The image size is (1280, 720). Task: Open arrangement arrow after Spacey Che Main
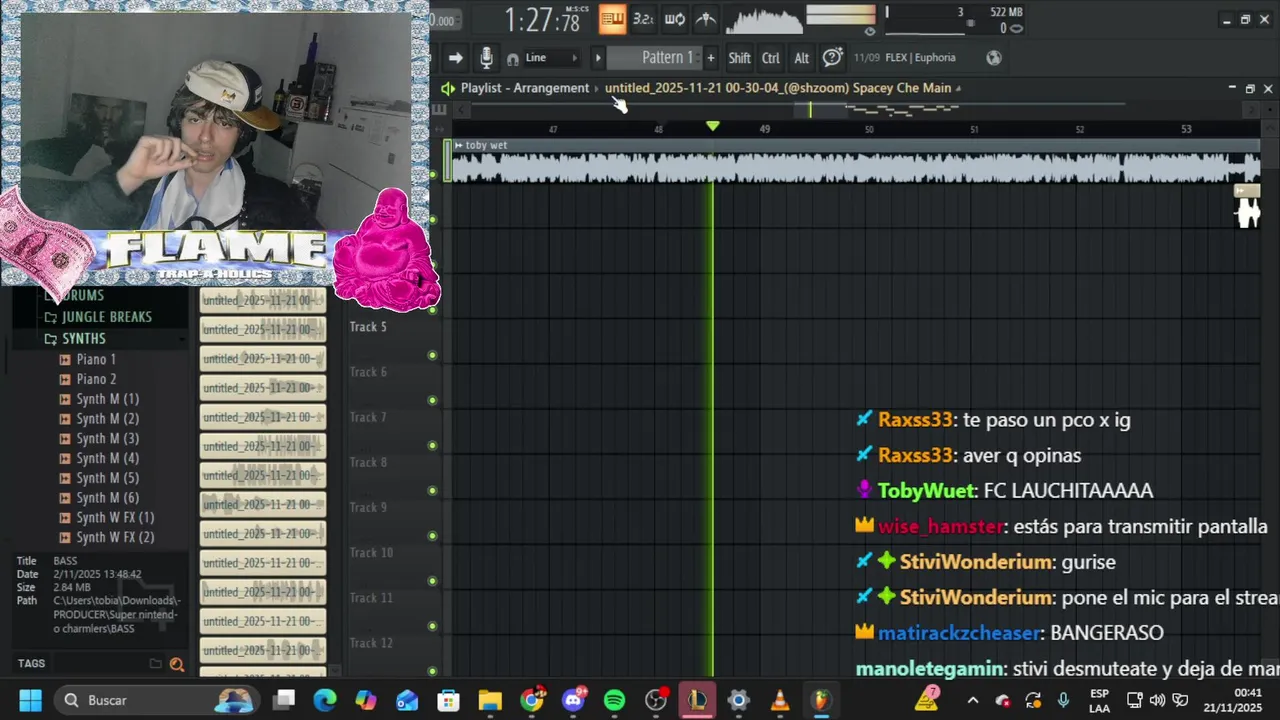point(958,88)
